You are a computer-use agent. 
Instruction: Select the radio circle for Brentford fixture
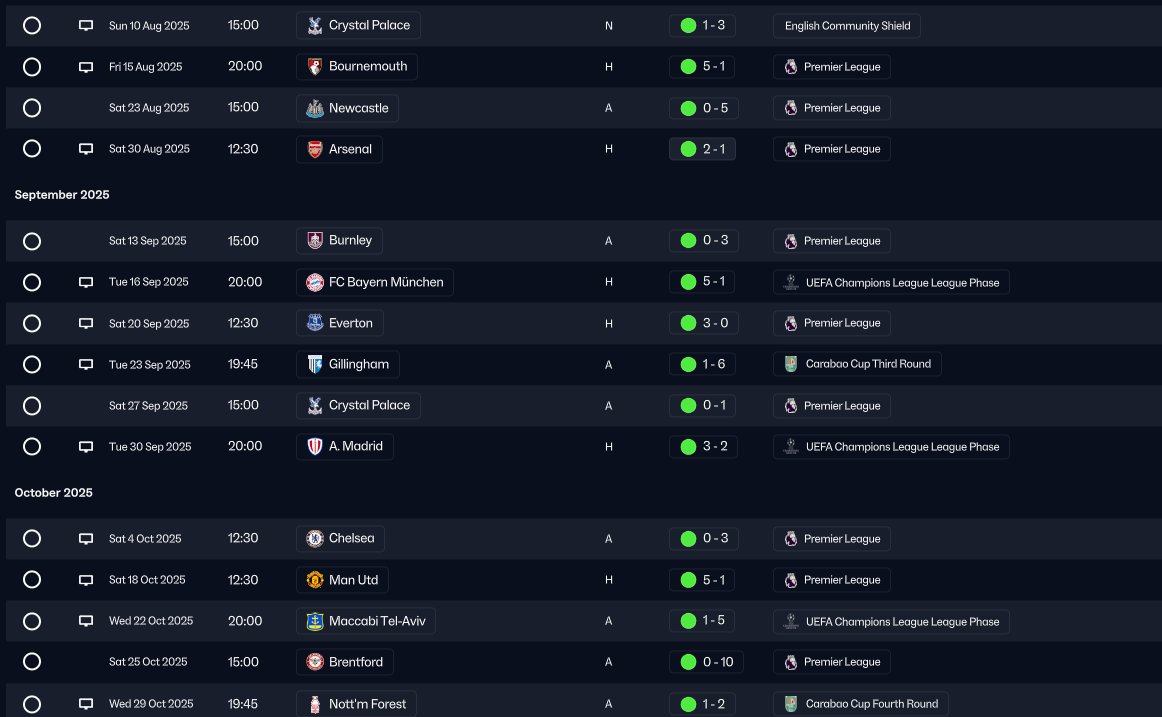click(x=32, y=661)
